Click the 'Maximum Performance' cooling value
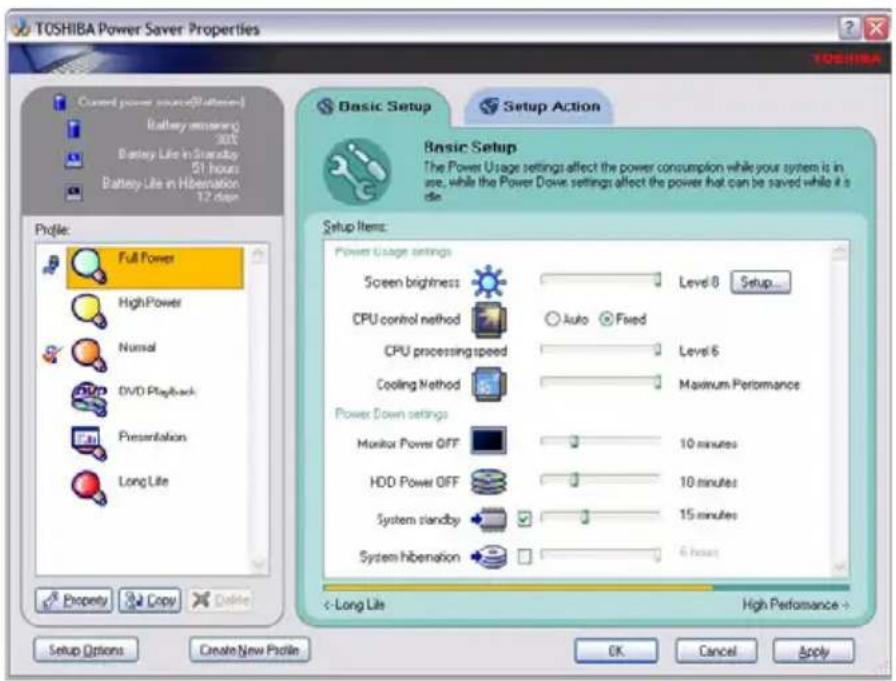The width and height of the screenshot is (896, 681). pos(739,384)
